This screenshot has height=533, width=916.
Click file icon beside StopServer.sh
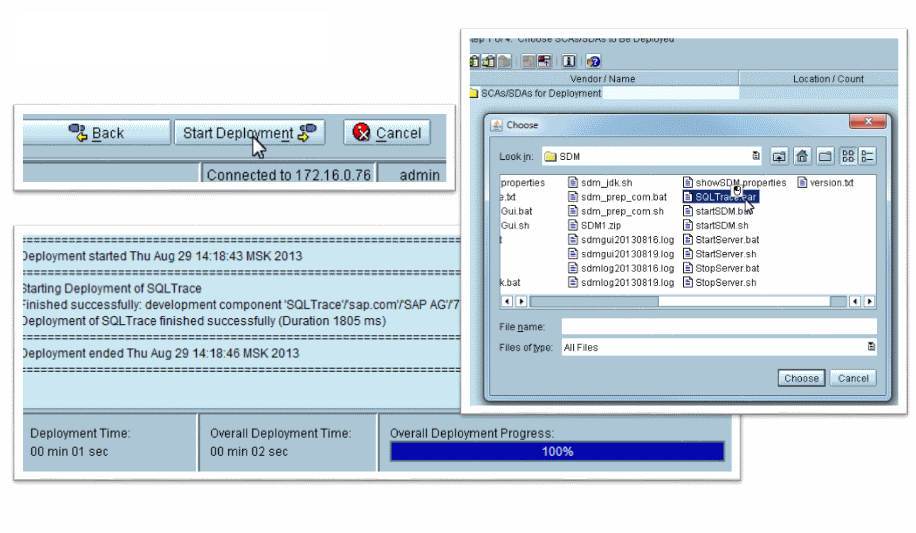point(688,282)
